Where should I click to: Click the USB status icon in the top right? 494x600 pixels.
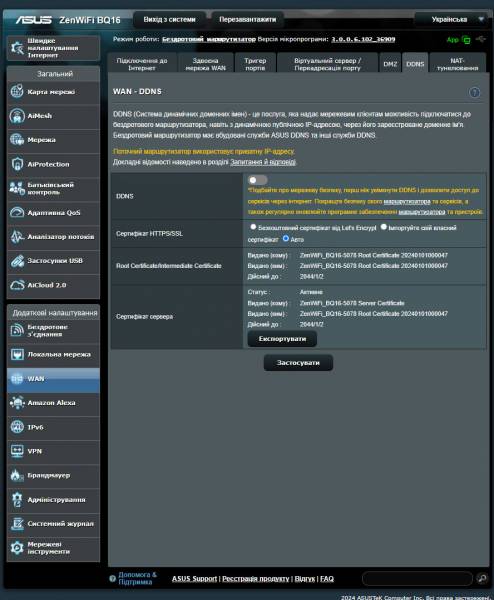pyautogui.click(x=481, y=39)
